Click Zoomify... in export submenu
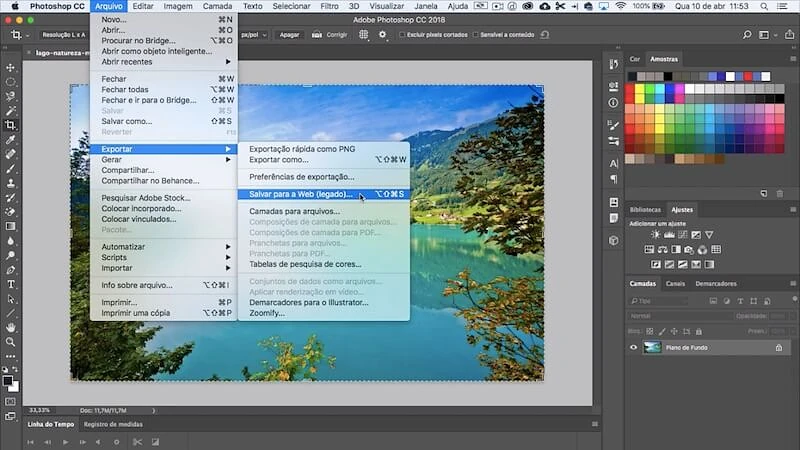 point(324,313)
